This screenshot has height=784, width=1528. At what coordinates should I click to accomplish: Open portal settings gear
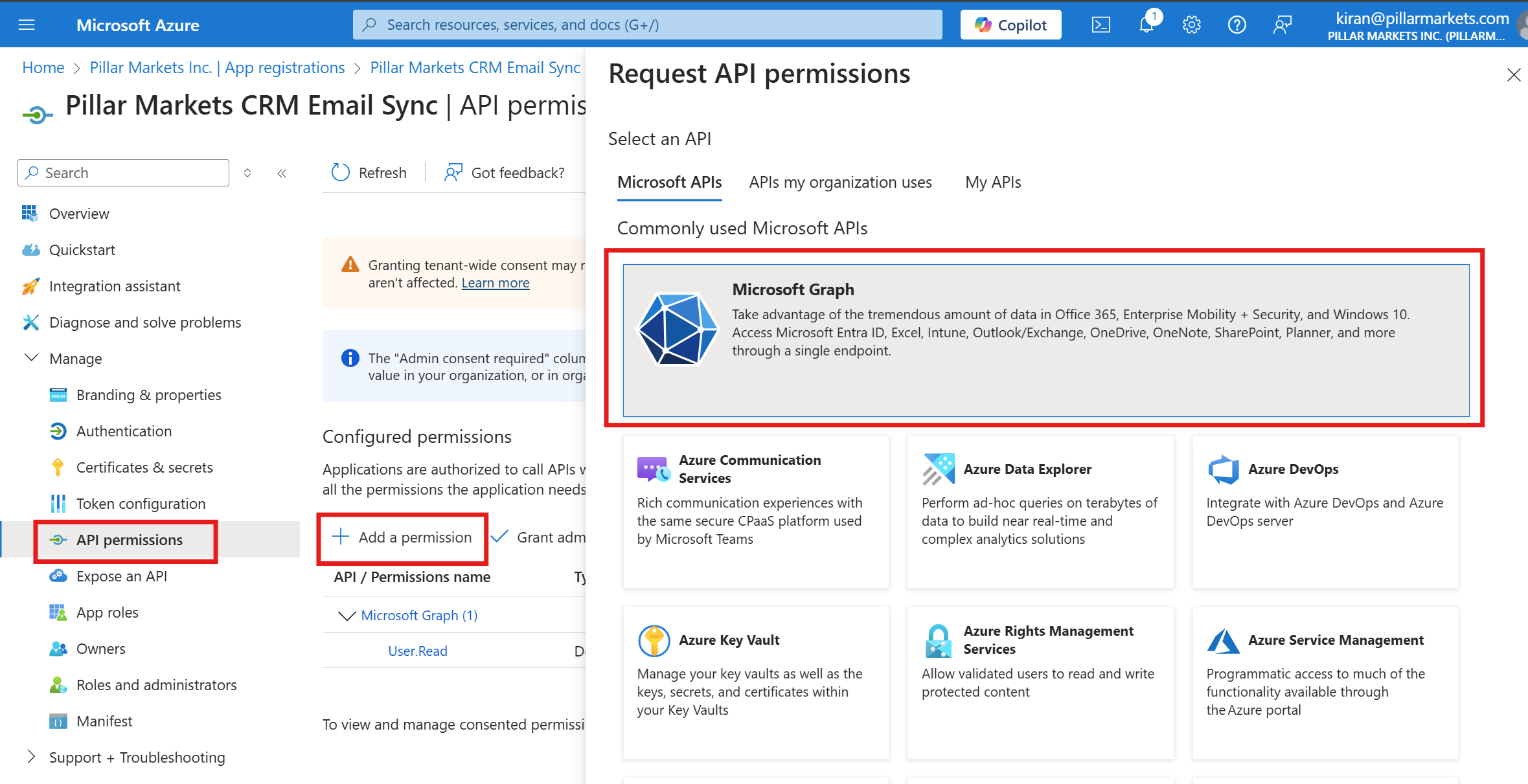(1191, 24)
